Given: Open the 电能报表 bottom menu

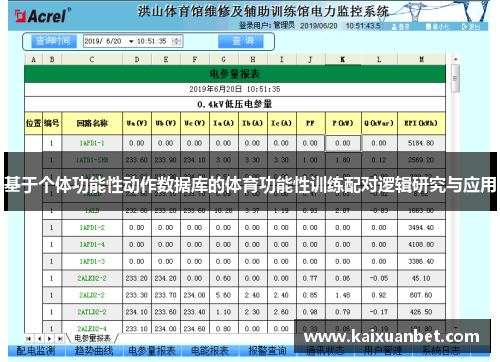Looking at the screenshot, I should click(x=210, y=351).
